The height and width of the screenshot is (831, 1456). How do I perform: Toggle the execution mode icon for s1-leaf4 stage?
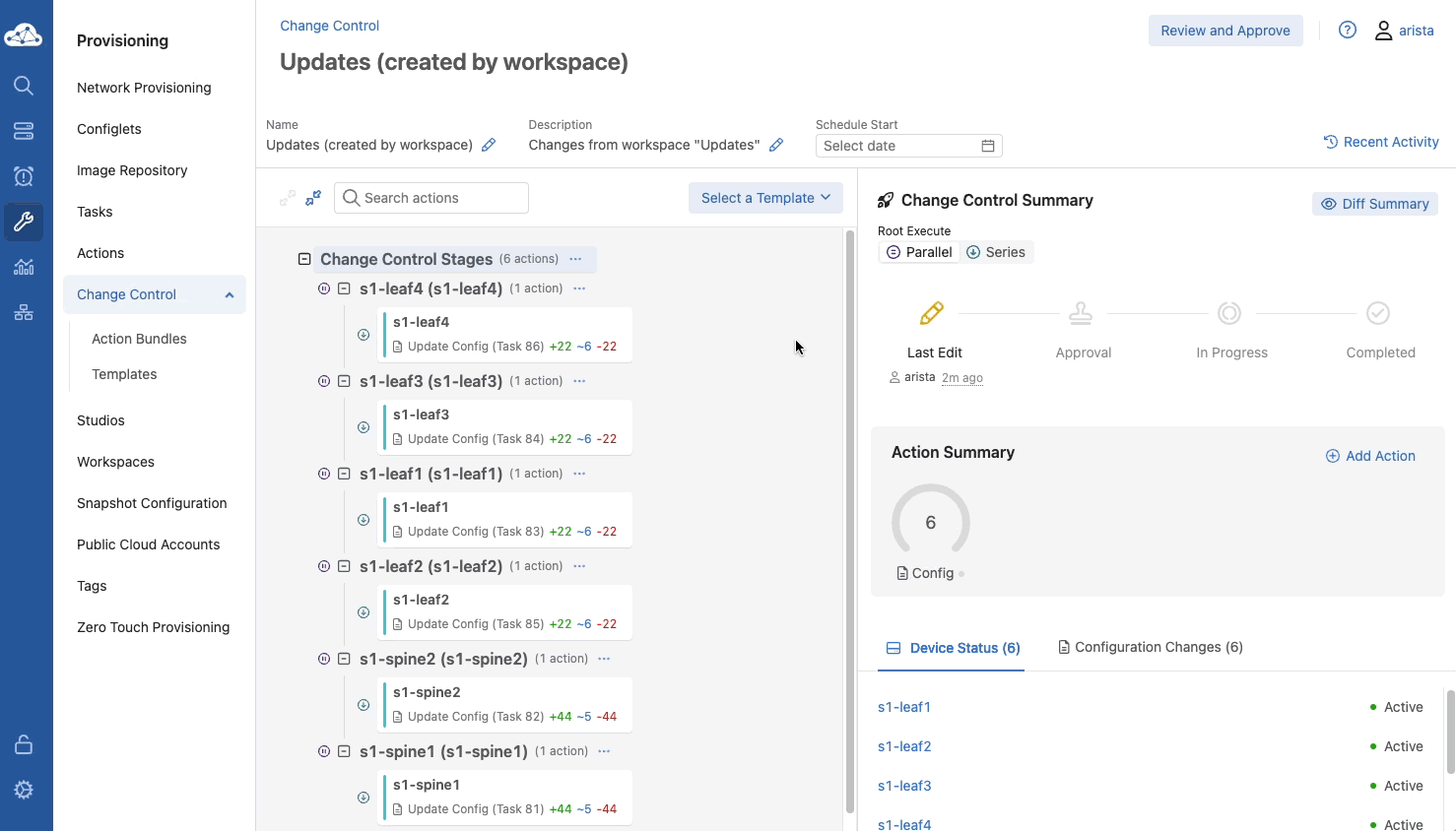[324, 288]
